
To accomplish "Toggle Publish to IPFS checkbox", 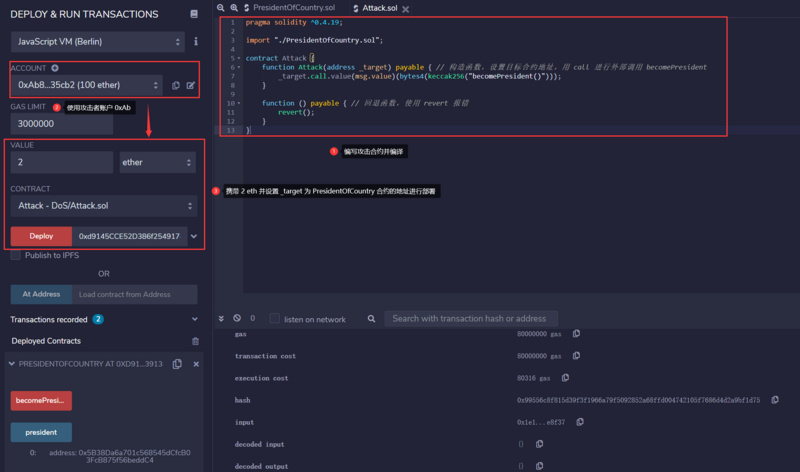I will click(x=16, y=255).
